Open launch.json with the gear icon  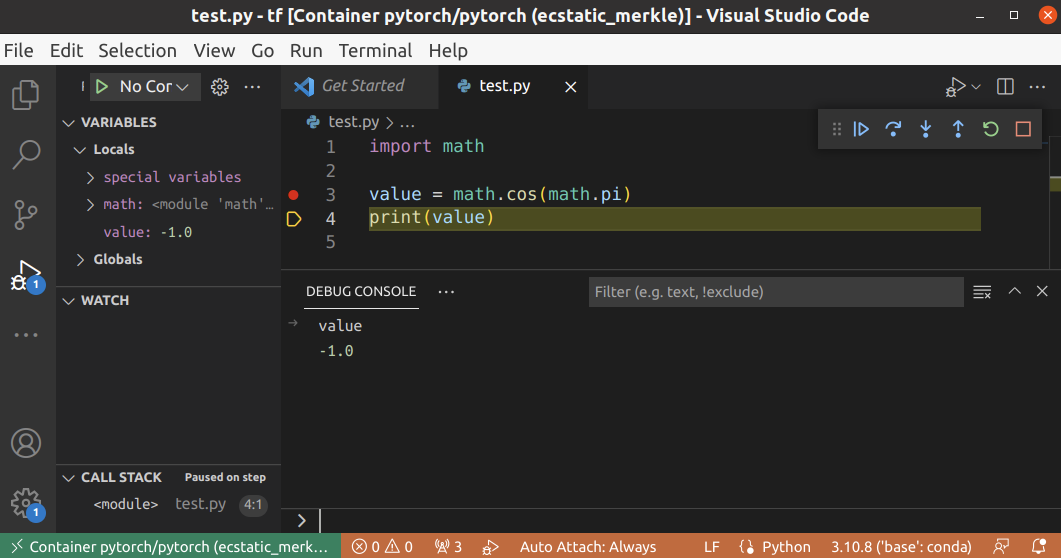[219, 87]
